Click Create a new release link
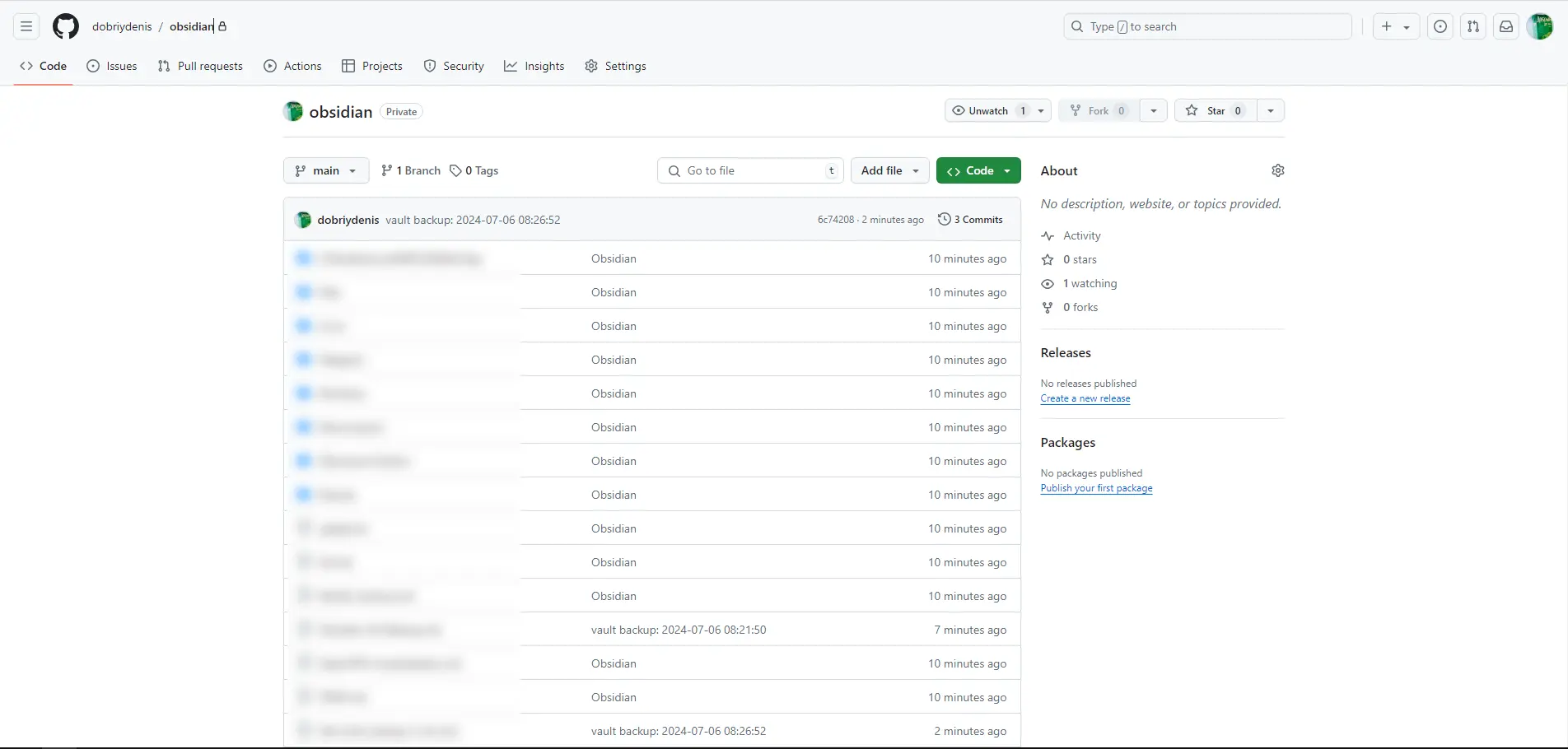 [1085, 398]
